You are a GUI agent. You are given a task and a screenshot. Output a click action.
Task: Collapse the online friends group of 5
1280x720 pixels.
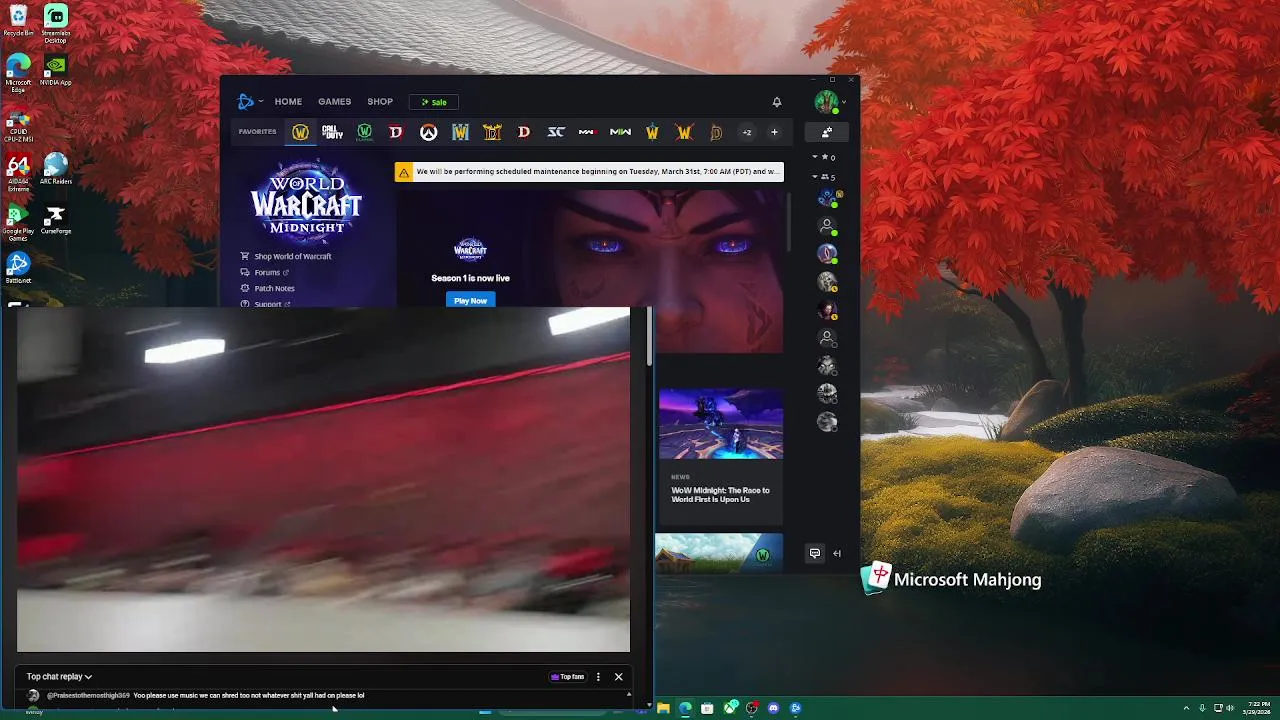point(823,177)
